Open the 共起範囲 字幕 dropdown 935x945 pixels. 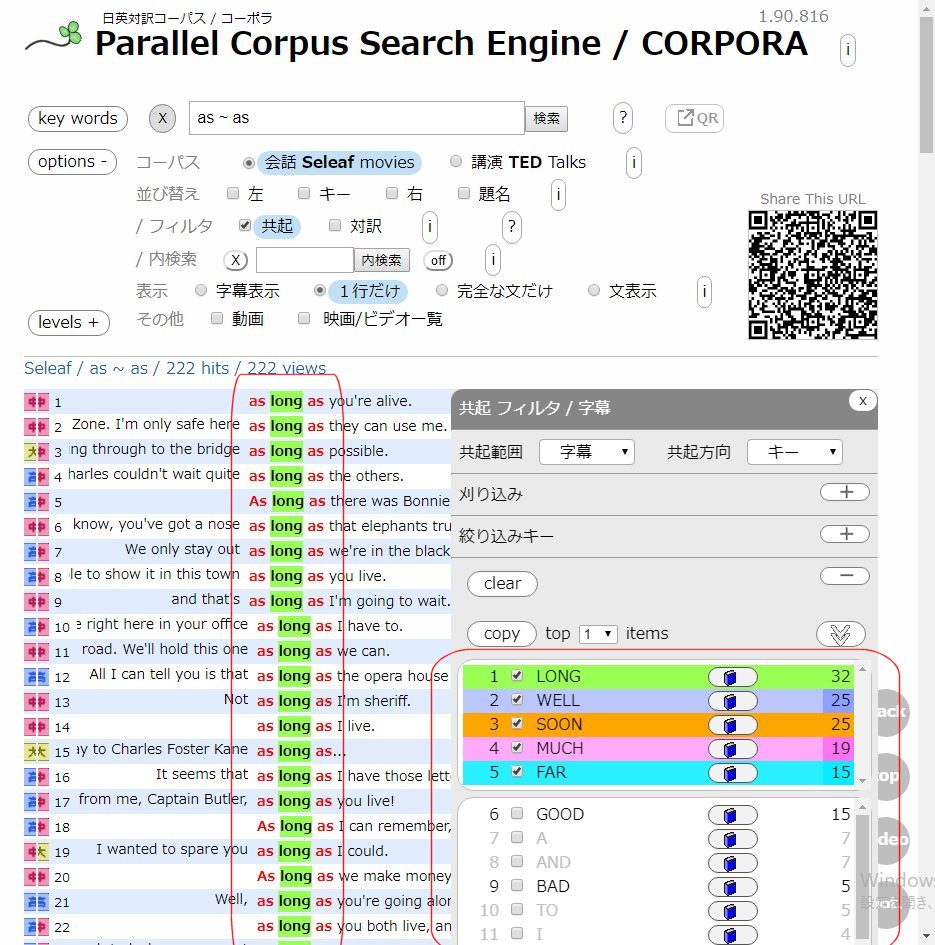[x=586, y=452]
